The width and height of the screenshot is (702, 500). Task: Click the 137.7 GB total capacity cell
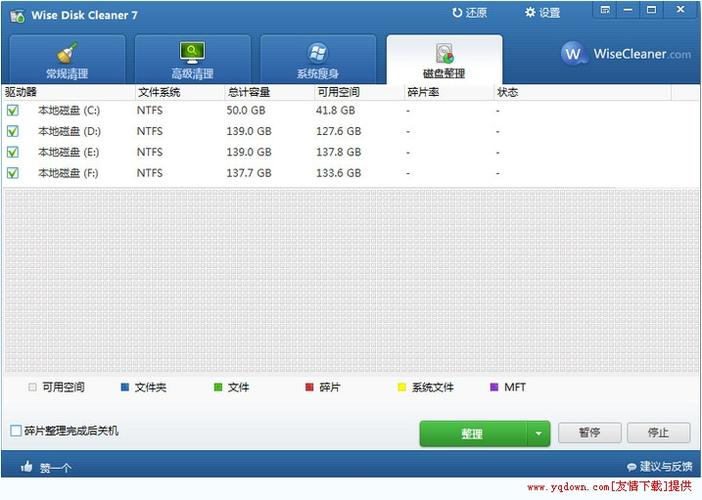[x=249, y=173]
